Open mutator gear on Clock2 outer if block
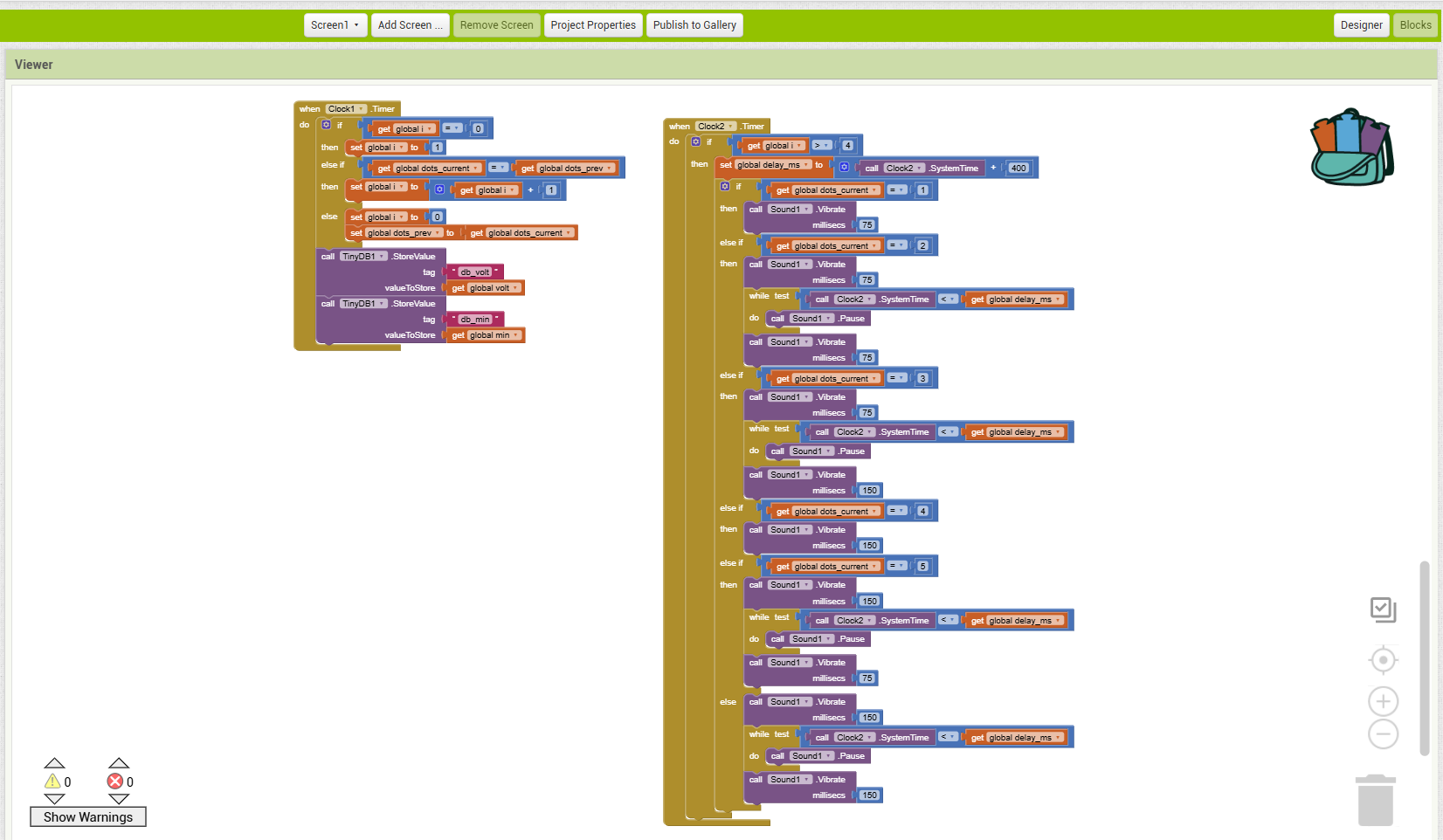 click(696, 141)
